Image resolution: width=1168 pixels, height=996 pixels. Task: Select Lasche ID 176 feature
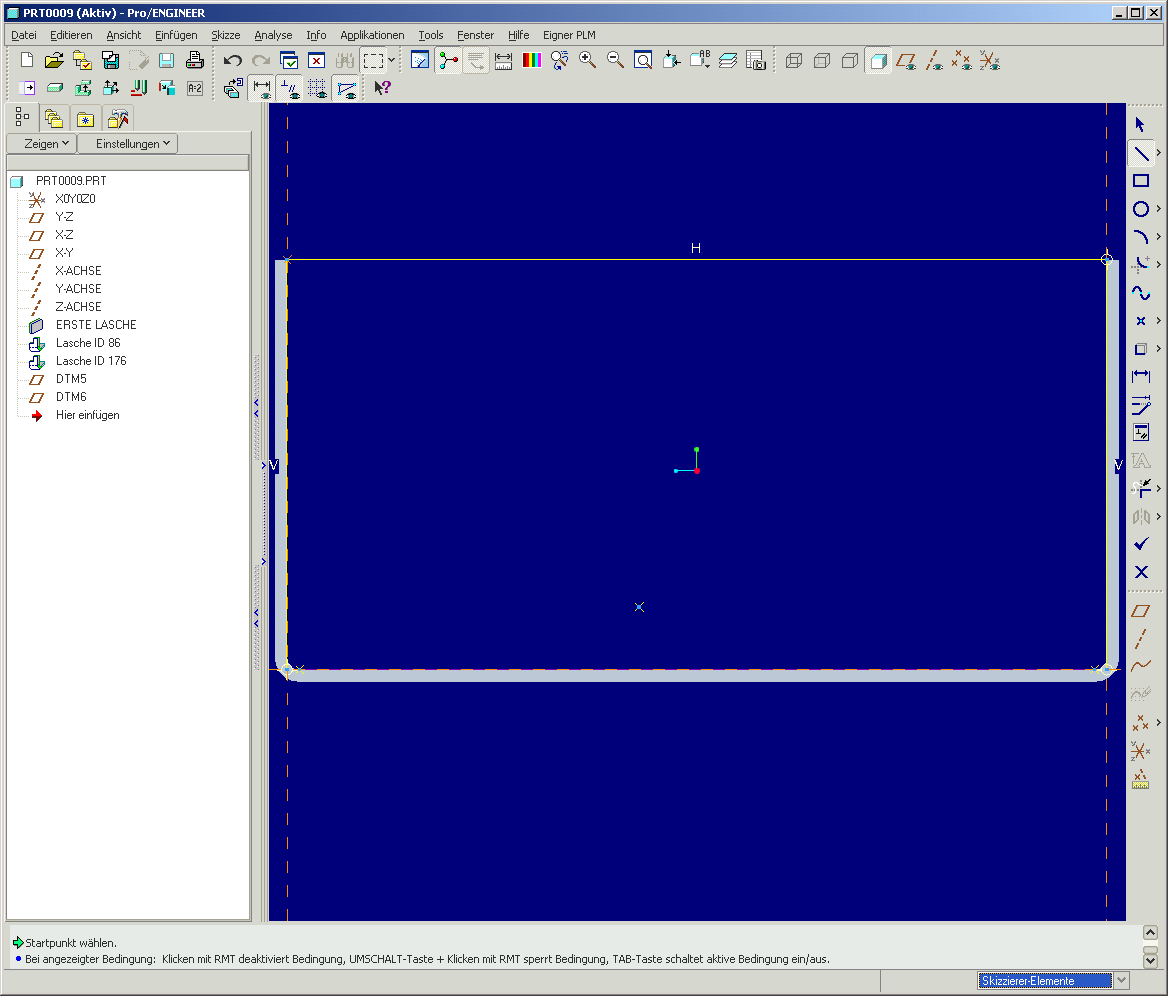[91, 361]
